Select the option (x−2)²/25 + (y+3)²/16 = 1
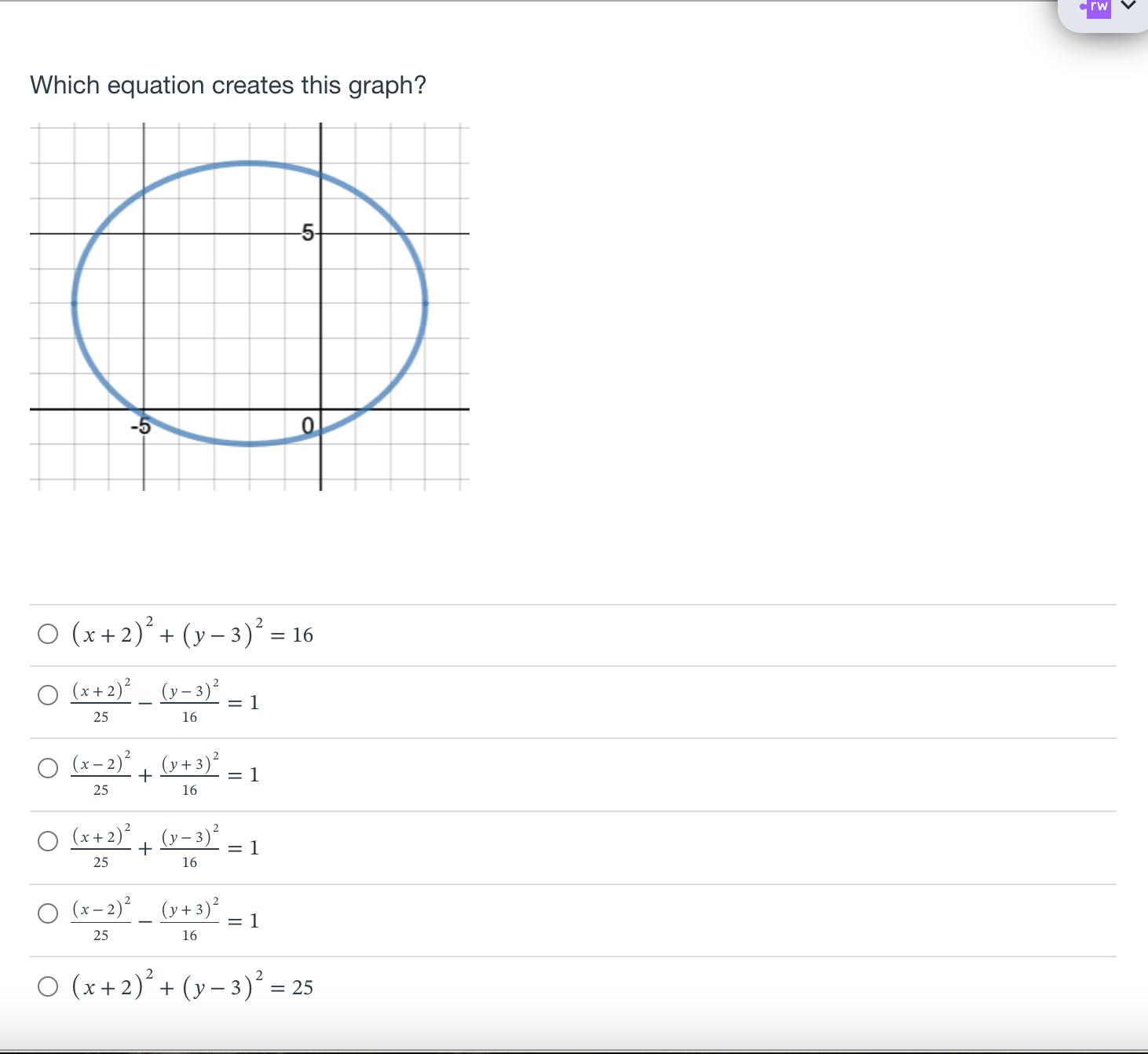 [x=47, y=767]
